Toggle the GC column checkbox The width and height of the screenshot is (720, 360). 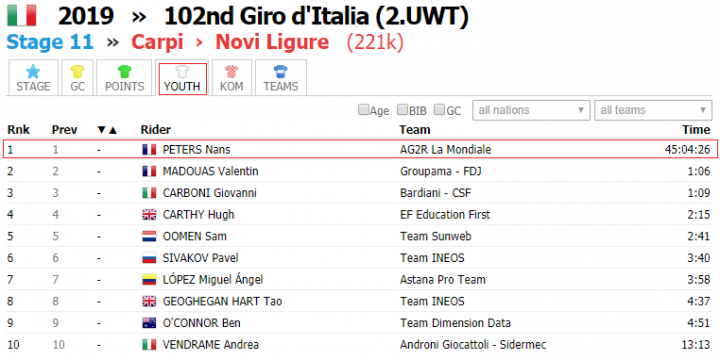click(439, 110)
